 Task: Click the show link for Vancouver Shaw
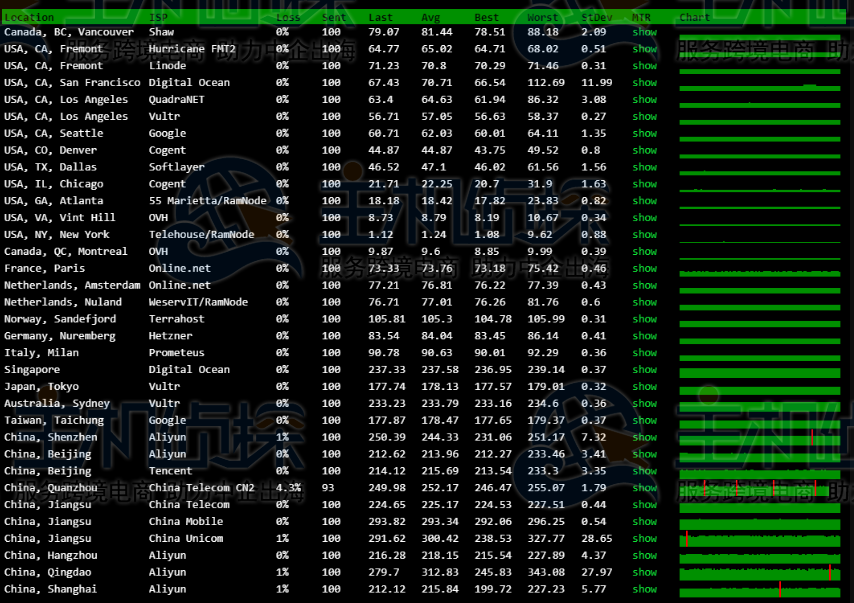coord(644,32)
